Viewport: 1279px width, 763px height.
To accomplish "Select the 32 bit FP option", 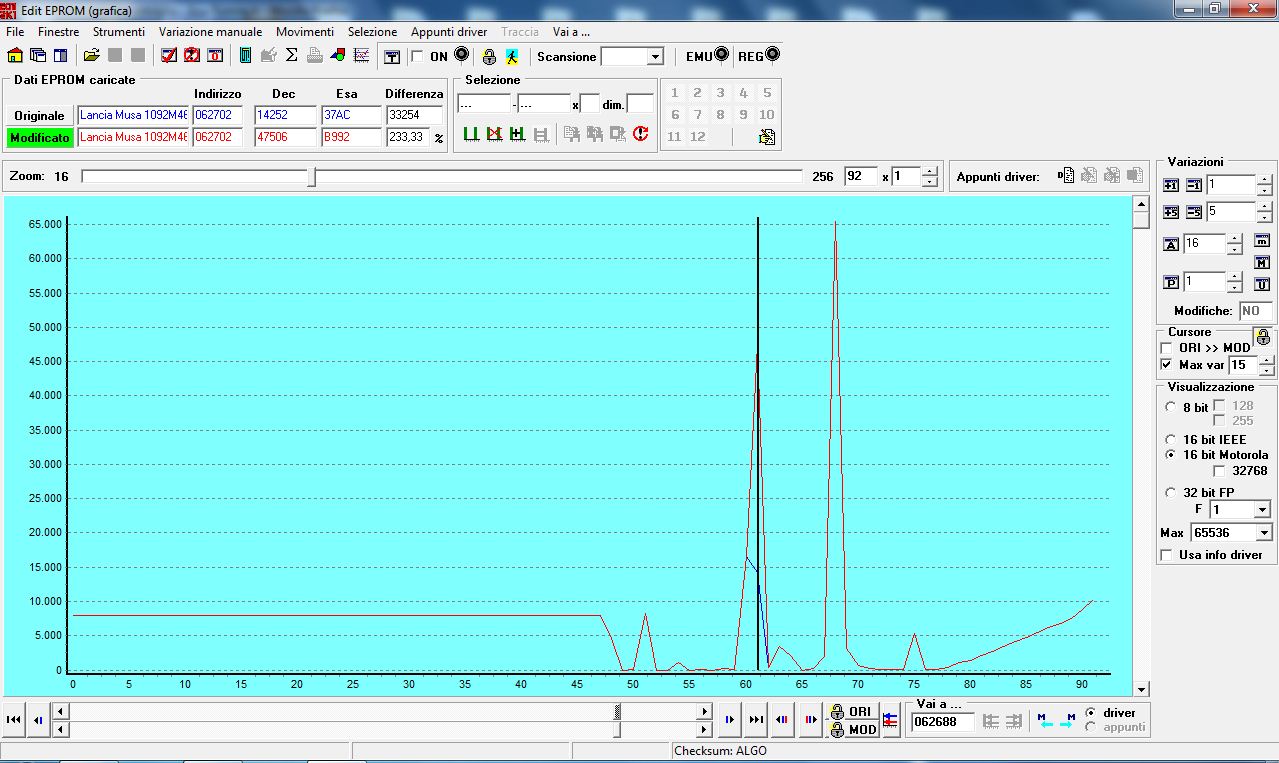I will click(x=1171, y=492).
